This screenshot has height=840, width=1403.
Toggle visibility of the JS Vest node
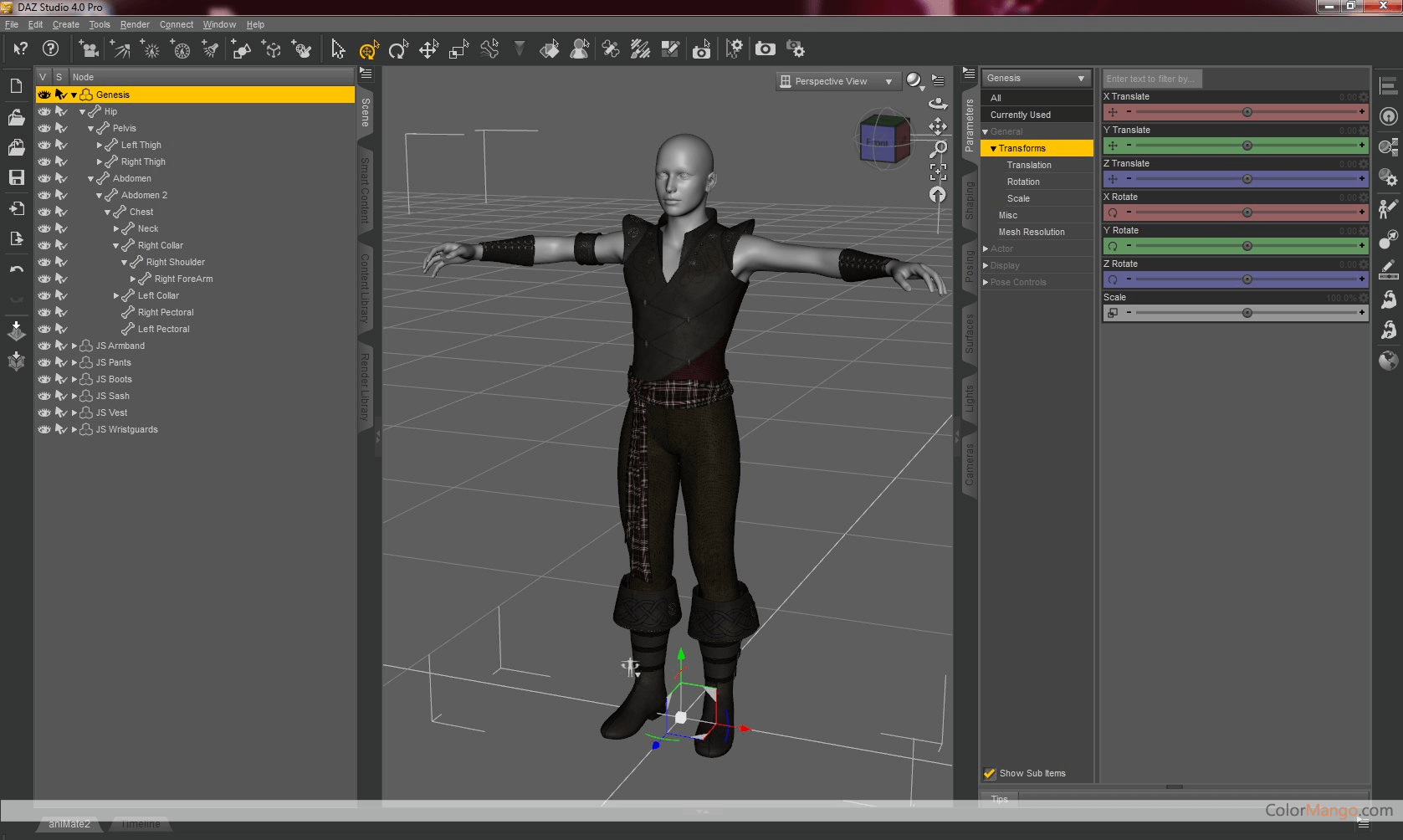tap(44, 412)
